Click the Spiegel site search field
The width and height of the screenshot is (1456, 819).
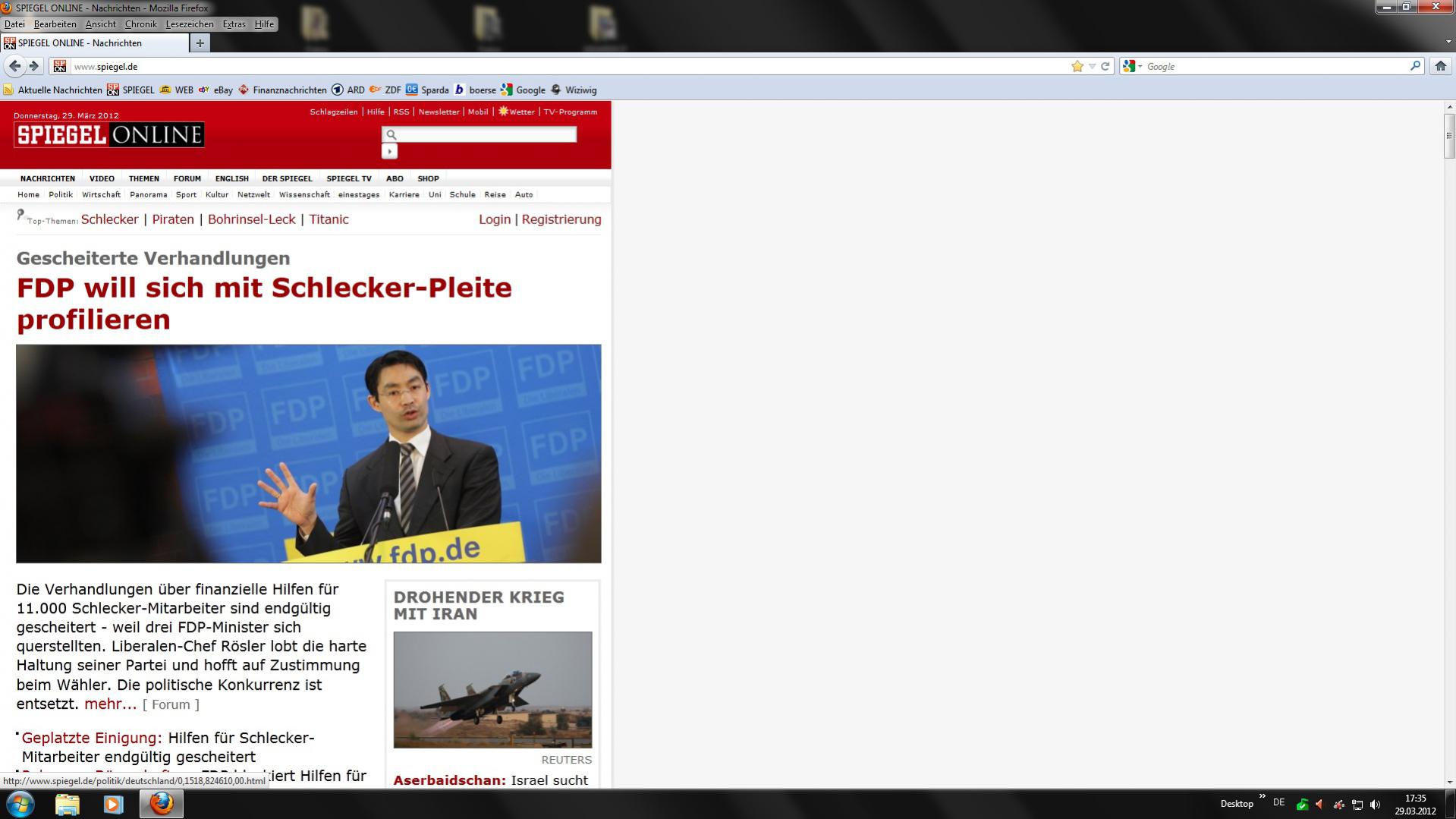(x=479, y=134)
